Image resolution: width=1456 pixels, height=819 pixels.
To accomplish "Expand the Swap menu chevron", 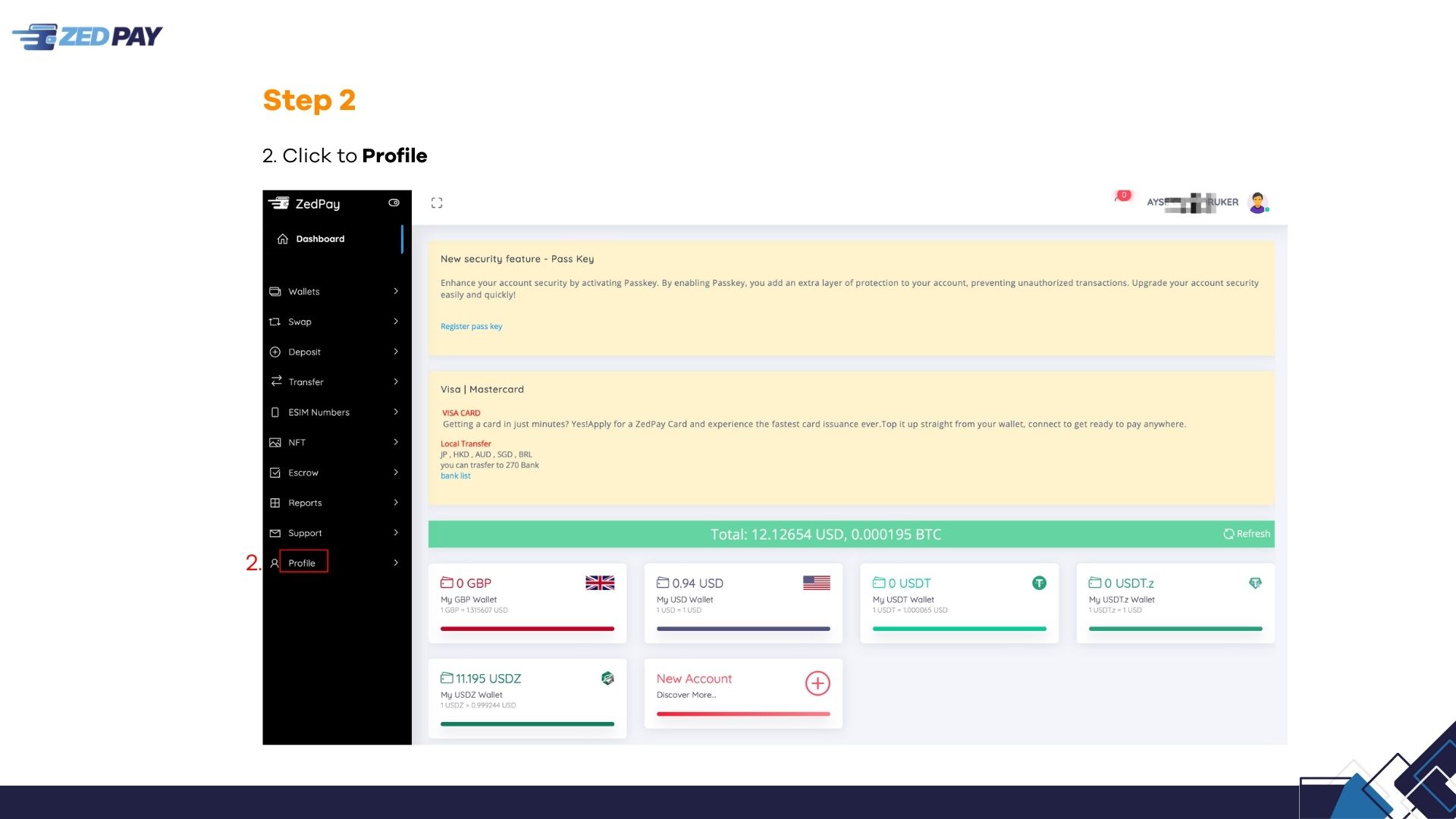I will point(396,322).
